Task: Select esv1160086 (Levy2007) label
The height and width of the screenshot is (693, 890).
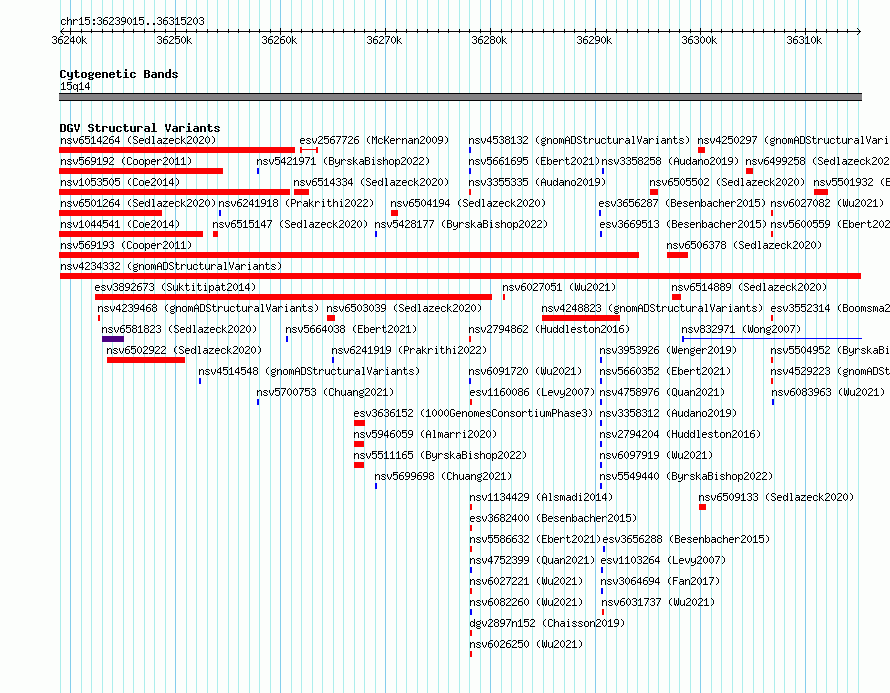Action: pyautogui.click(x=532, y=392)
